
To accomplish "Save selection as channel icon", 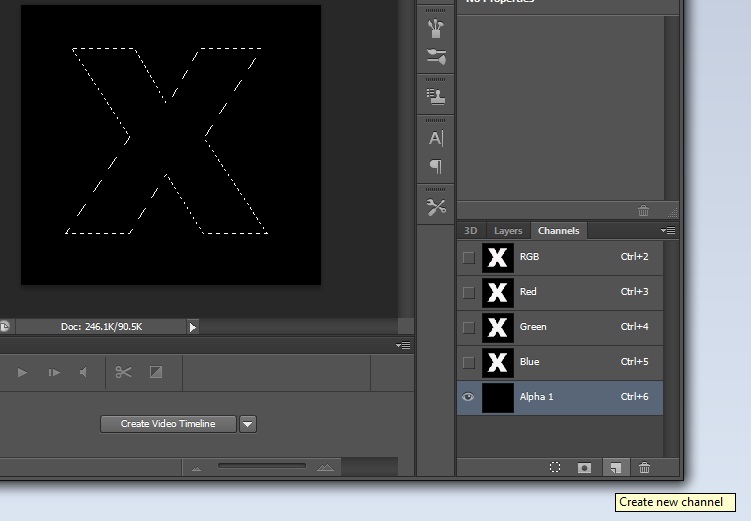I will (584, 468).
